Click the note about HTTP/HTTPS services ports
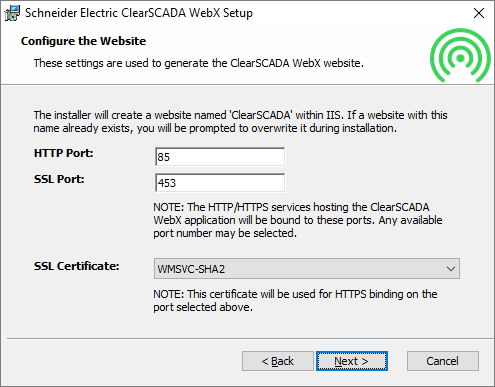Viewport: 495px width, 387px height. pos(298,220)
